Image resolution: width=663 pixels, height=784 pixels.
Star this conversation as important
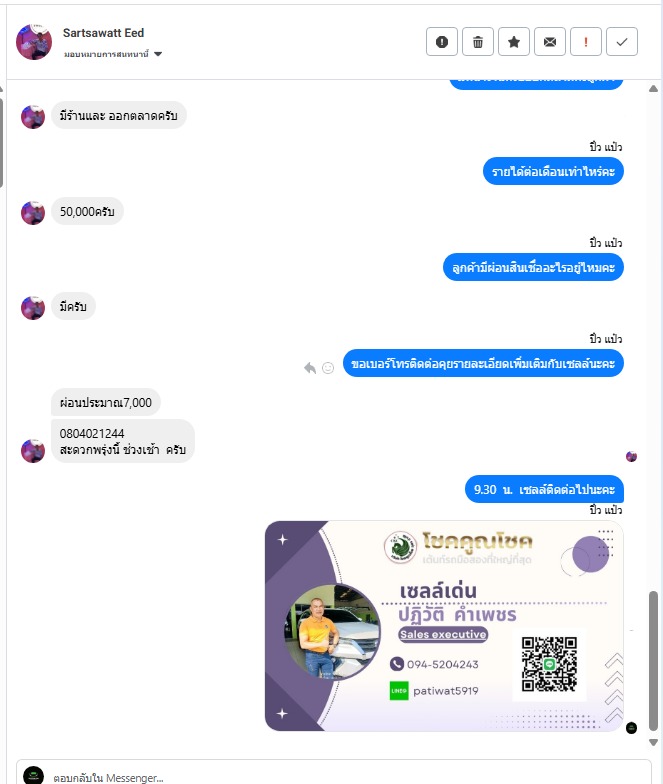coord(514,42)
